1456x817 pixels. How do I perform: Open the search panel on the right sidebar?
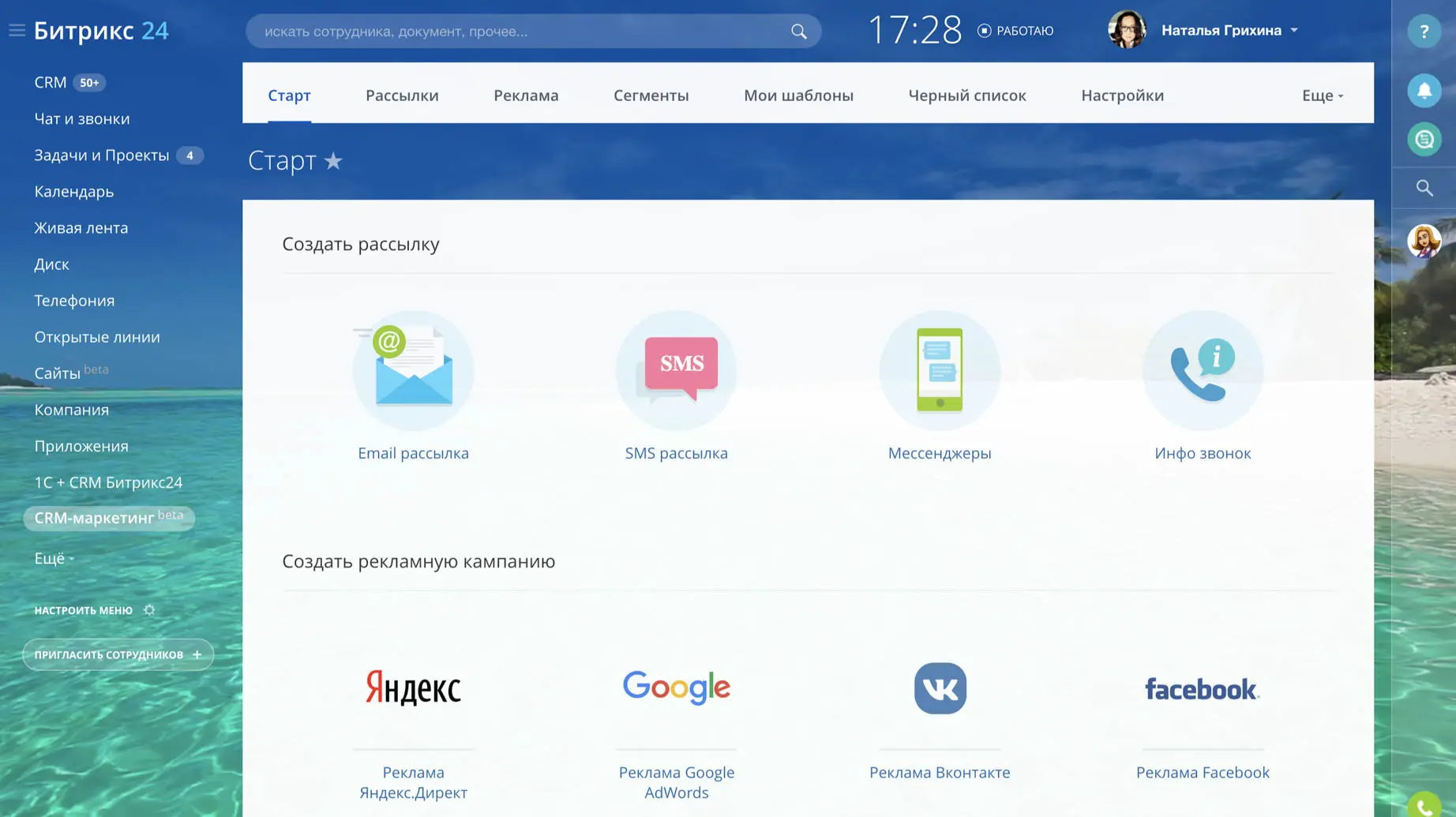coord(1424,188)
